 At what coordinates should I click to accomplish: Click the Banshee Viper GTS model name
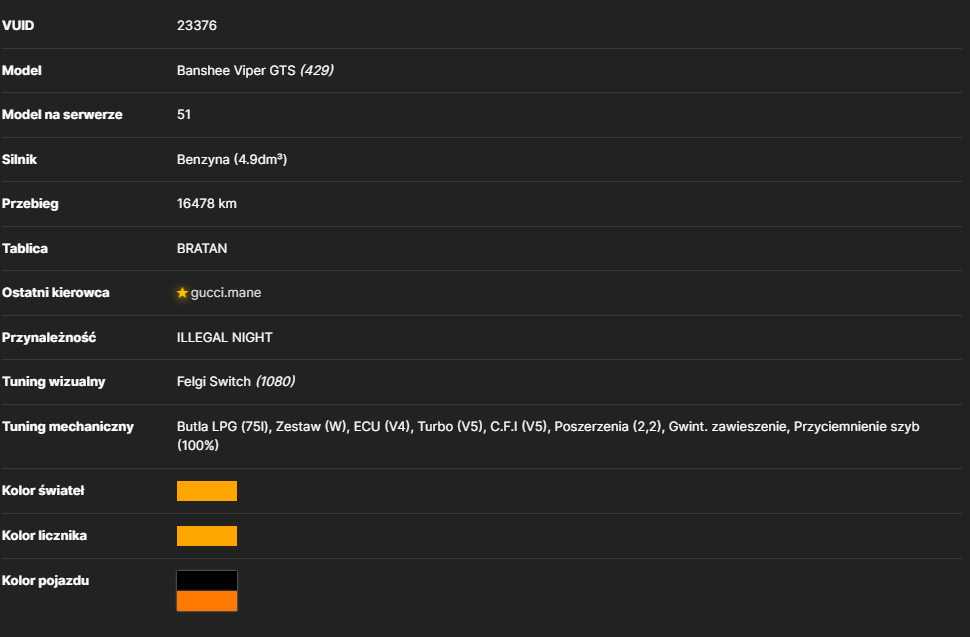click(x=236, y=71)
